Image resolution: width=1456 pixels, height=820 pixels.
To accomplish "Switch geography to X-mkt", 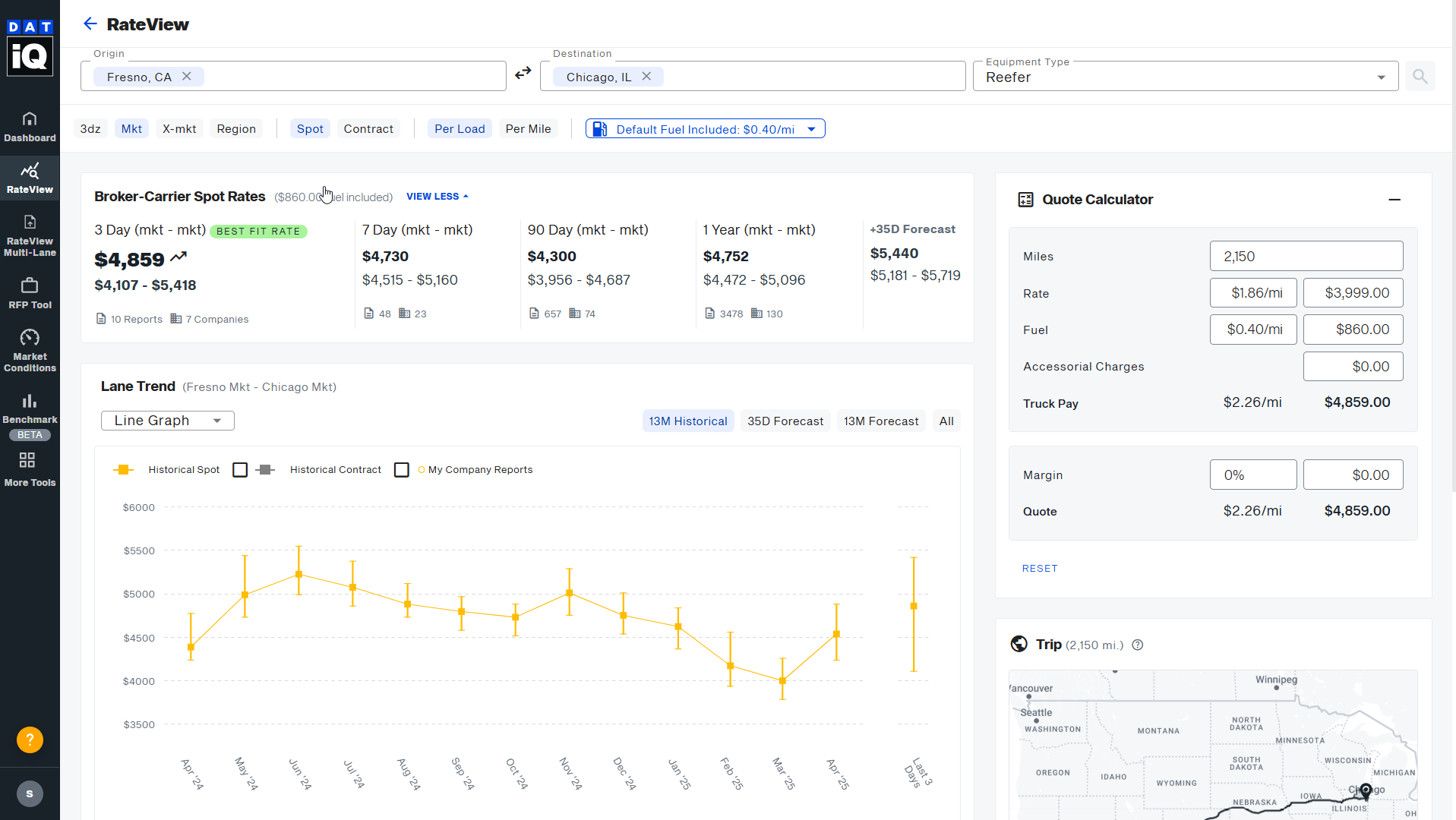I will coord(179,129).
